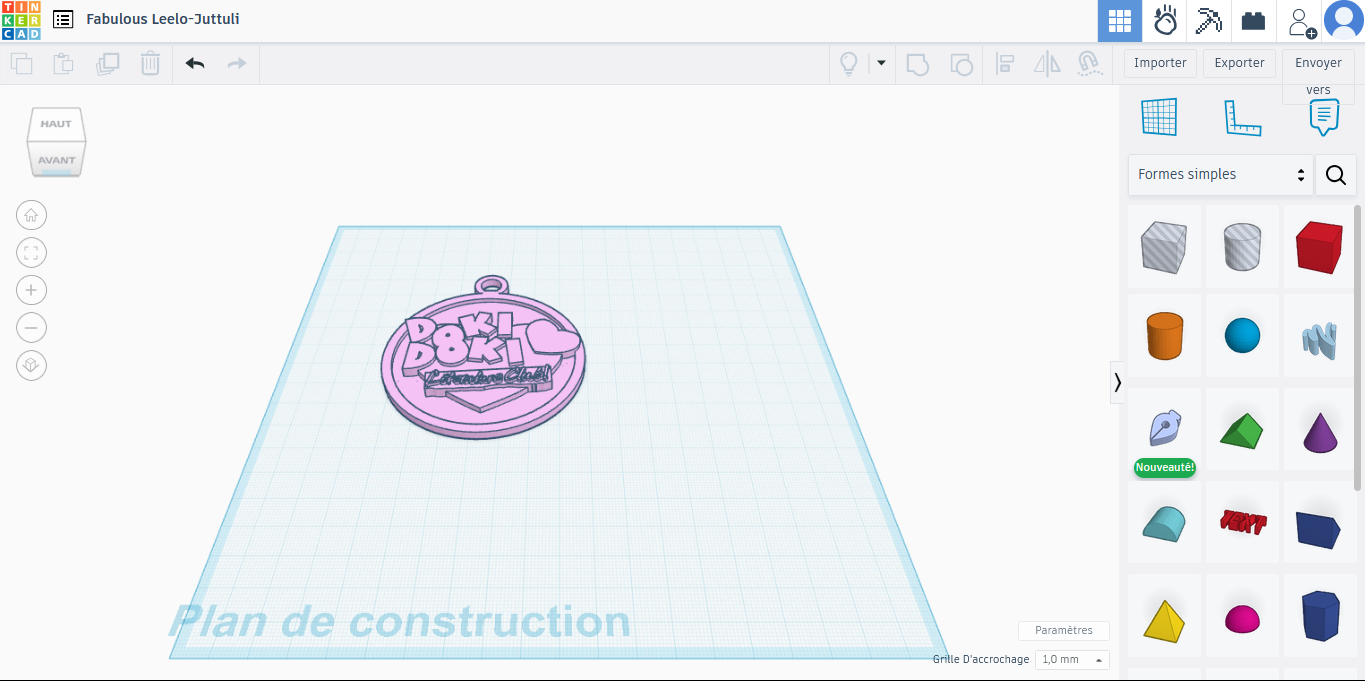Toggle orthographic perspective view cube icon
This screenshot has height=681, width=1365.
click(x=31, y=366)
